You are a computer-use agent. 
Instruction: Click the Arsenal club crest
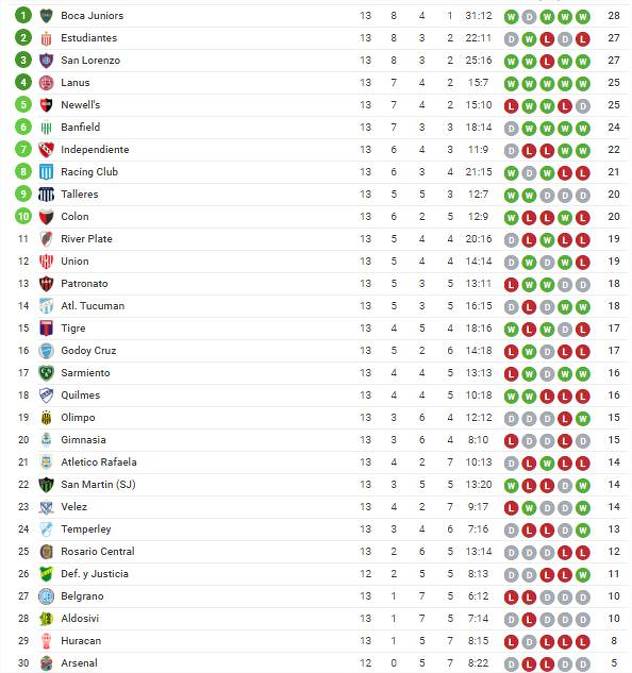click(46, 663)
